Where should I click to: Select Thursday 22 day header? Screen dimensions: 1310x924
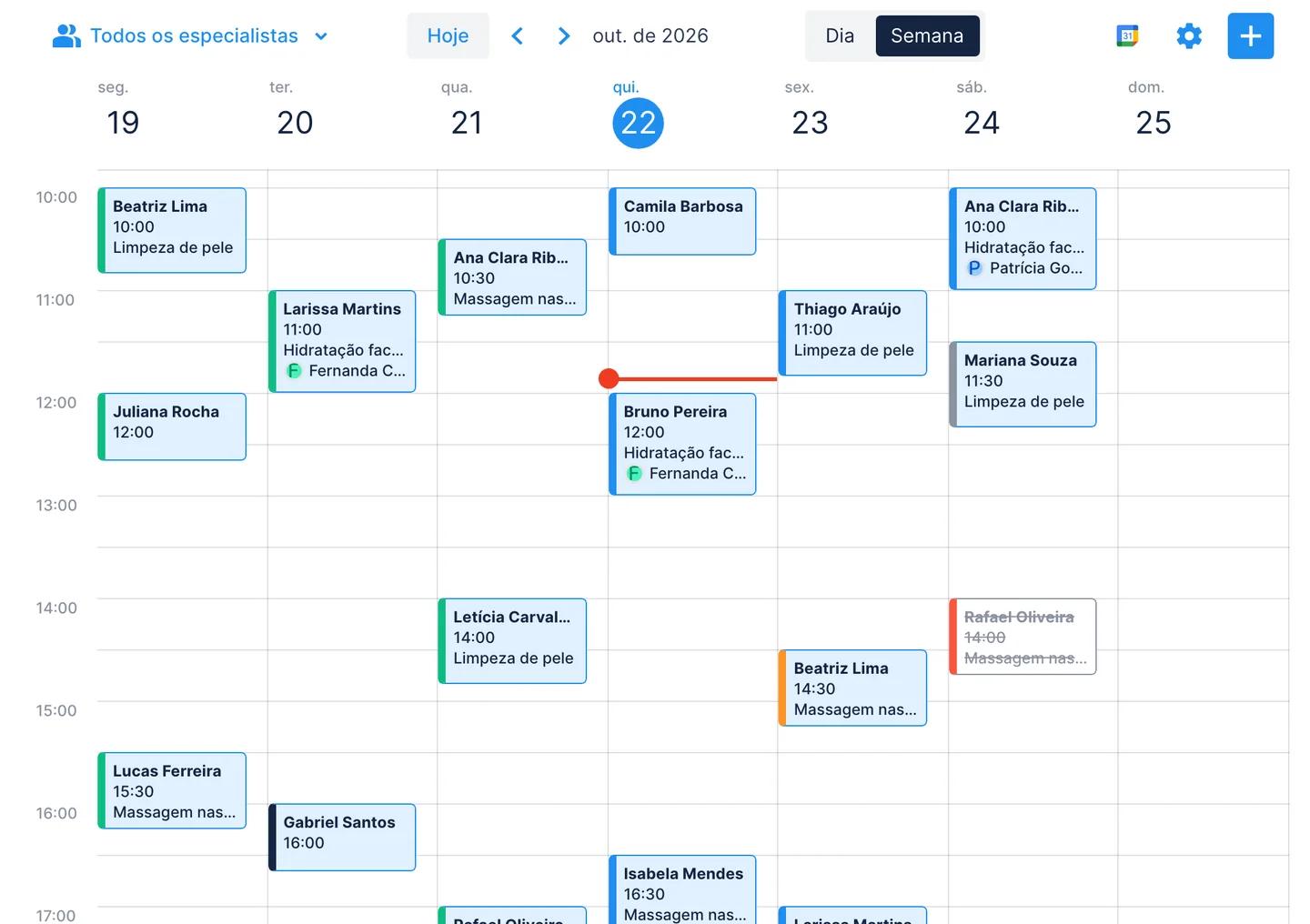[x=638, y=123]
